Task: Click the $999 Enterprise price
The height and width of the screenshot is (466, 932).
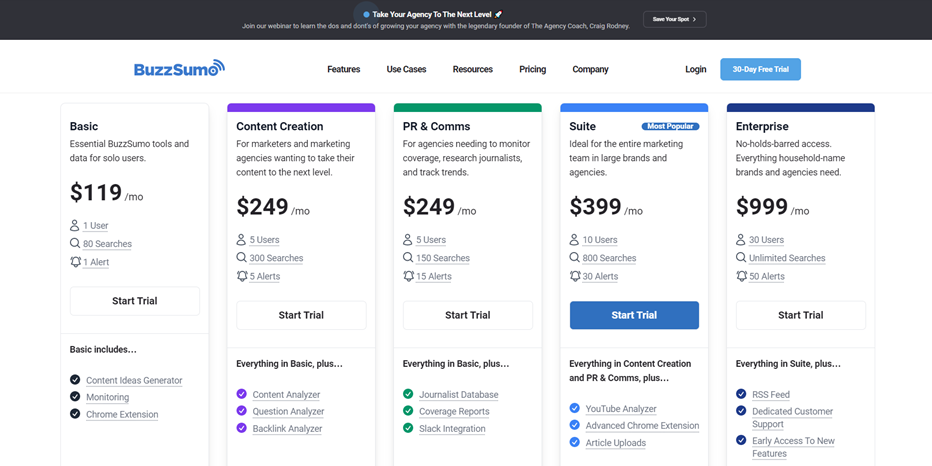Action: point(762,206)
